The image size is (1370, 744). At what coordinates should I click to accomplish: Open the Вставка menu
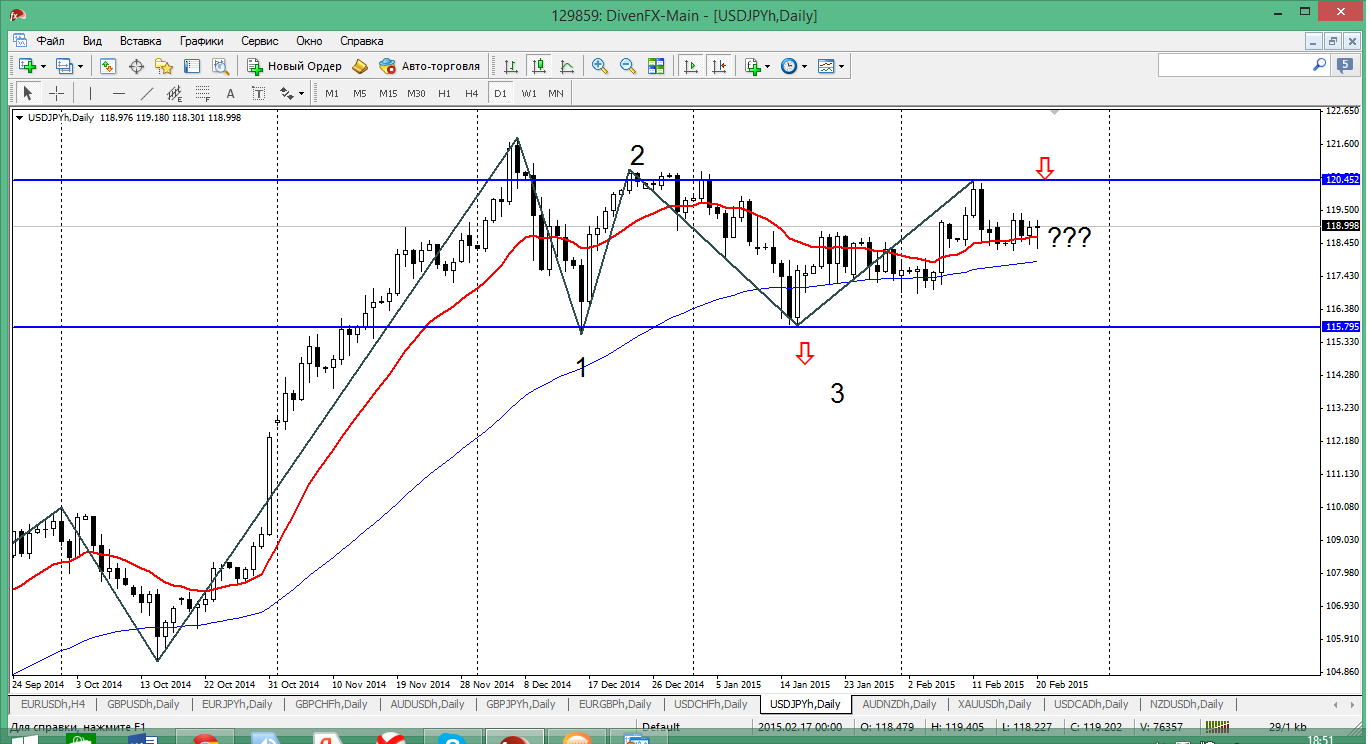140,41
